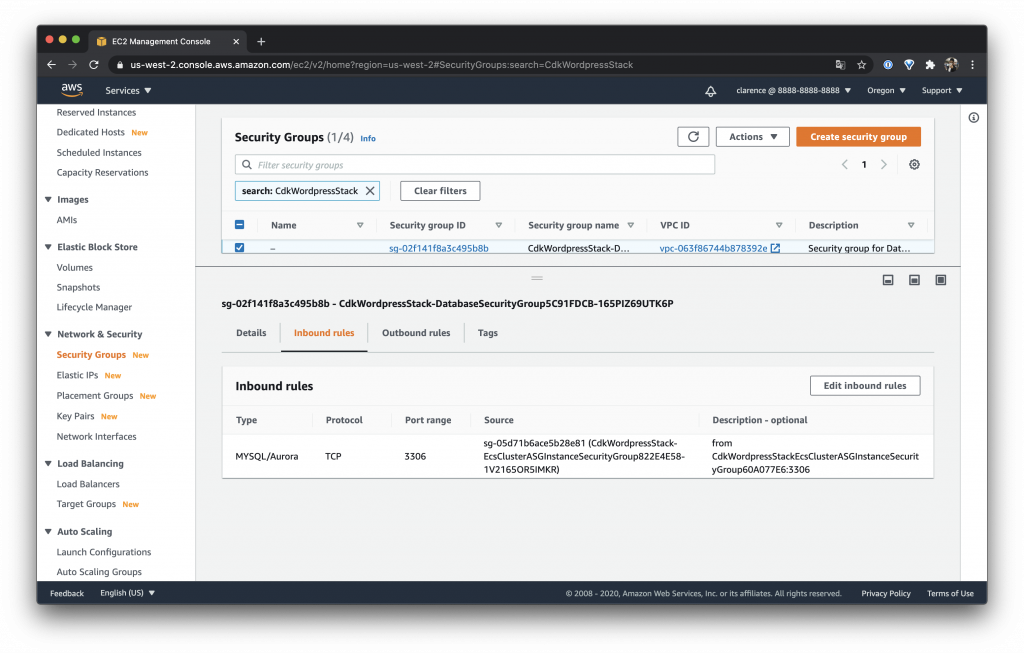1024x653 pixels.
Task: Open the info panel icon at right edge
Action: pyautogui.click(x=974, y=118)
